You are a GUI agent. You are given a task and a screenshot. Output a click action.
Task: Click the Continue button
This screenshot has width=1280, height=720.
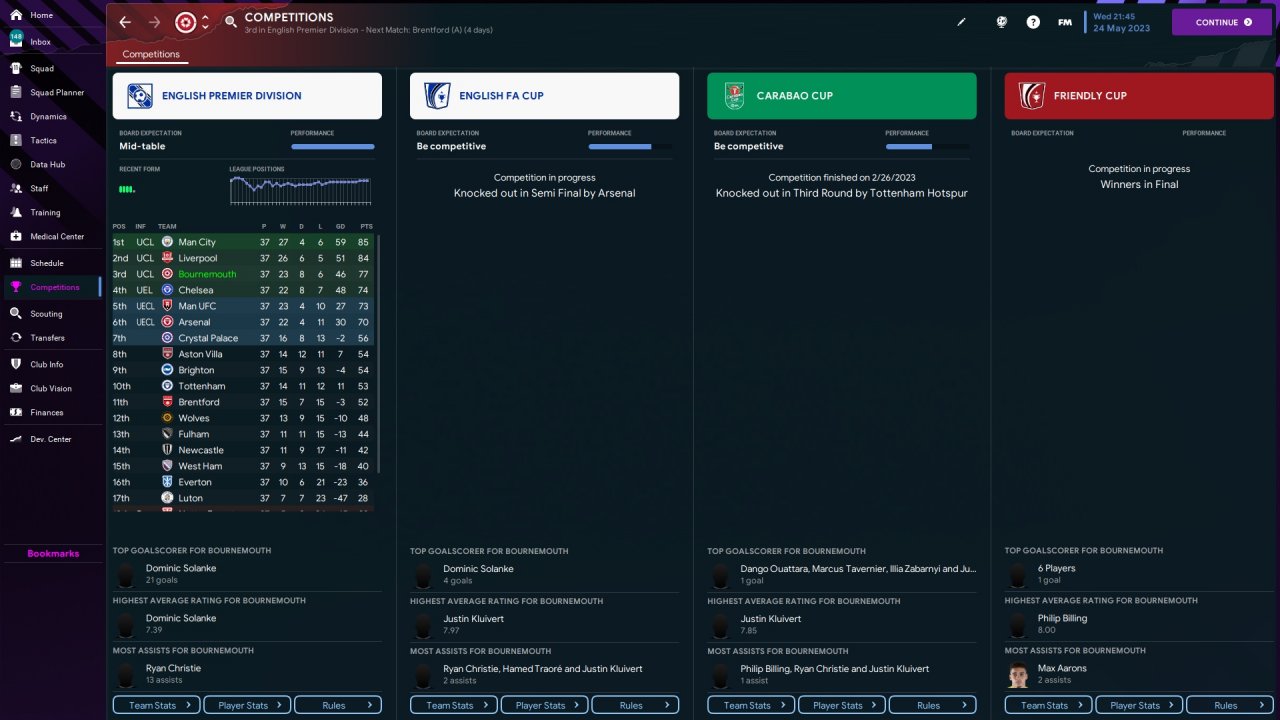tap(1222, 22)
